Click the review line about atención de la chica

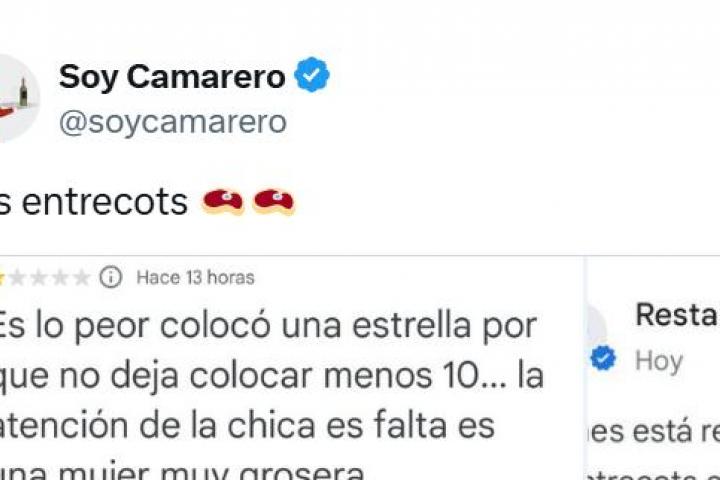[x=247, y=425]
